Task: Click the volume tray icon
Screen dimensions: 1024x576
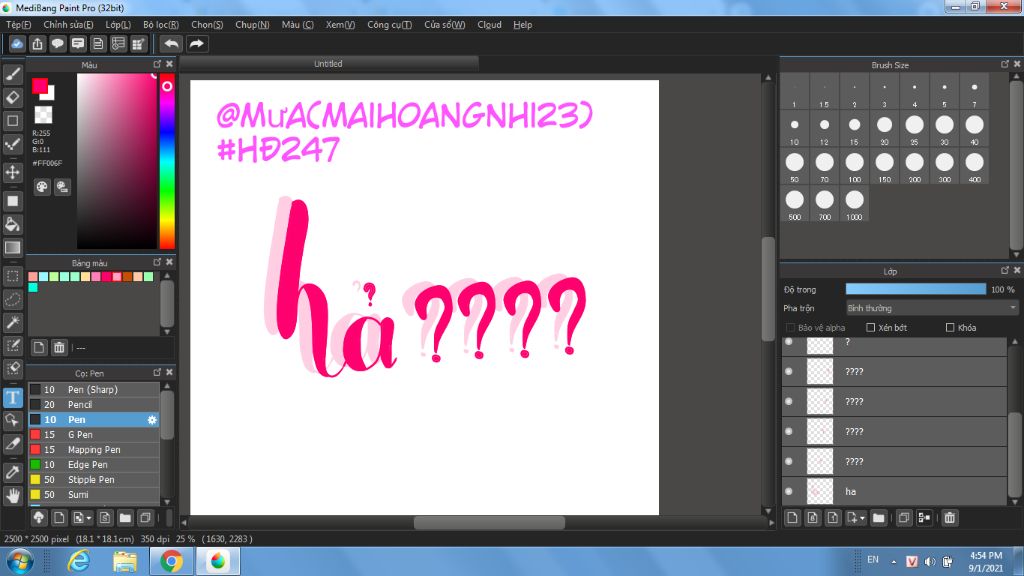Action: [929, 562]
